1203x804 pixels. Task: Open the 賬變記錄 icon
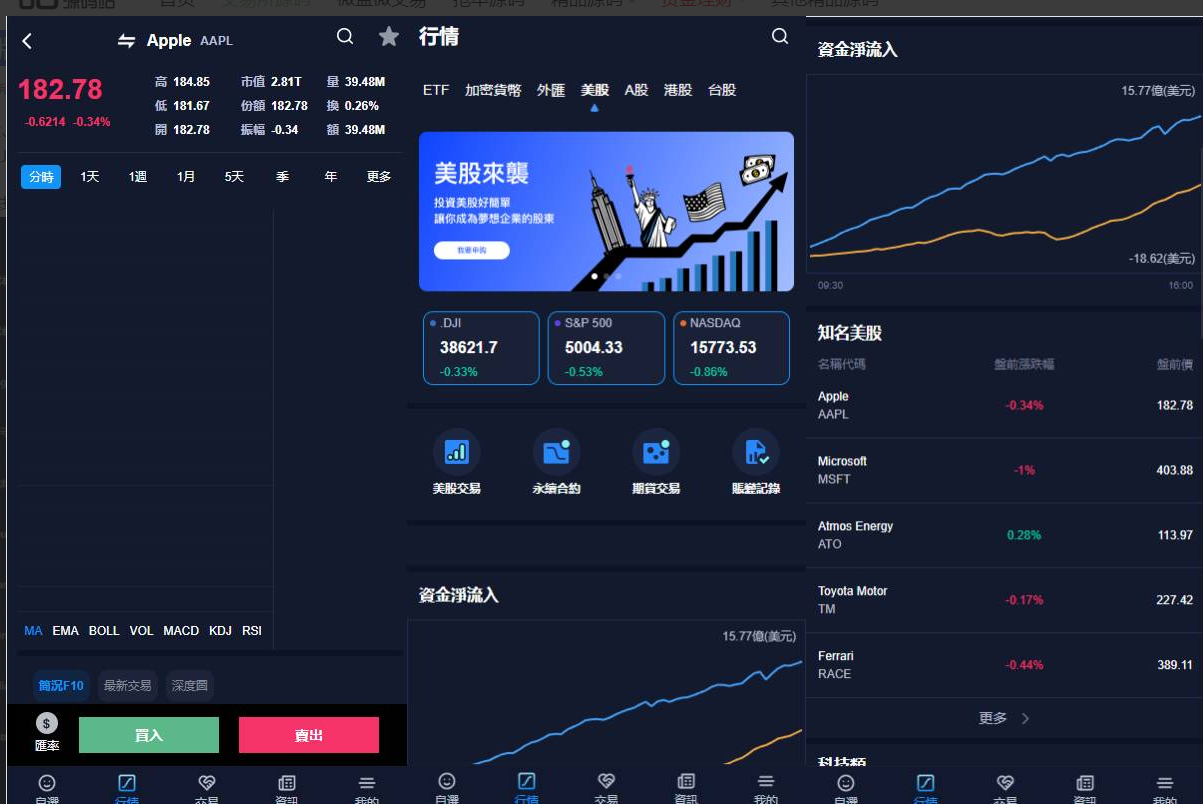point(756,453)
